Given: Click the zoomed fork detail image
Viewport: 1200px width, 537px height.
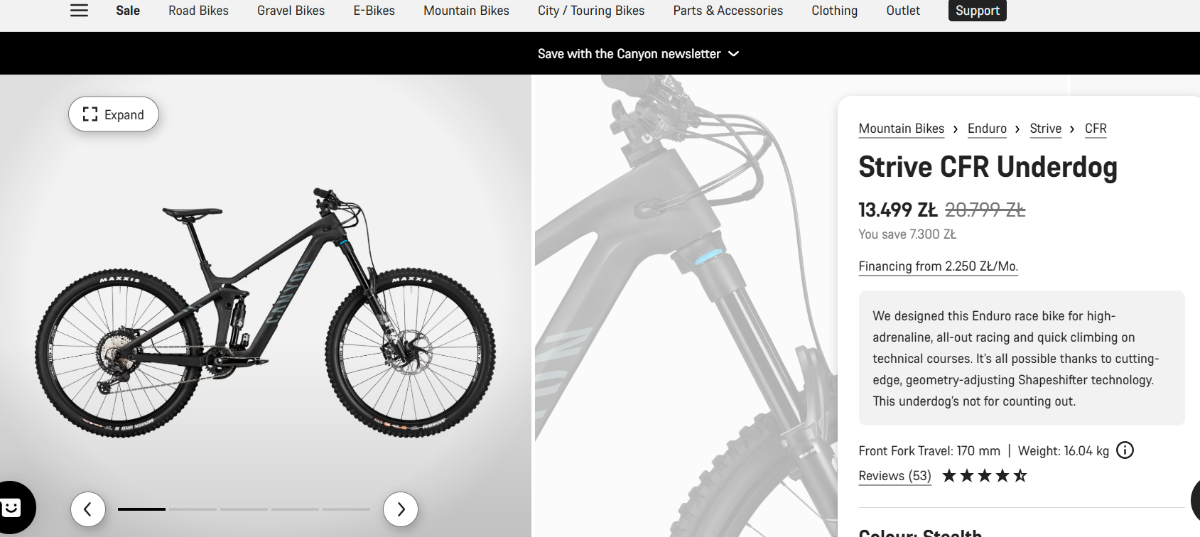Looking at the screenshot, I should pos(685,306).
